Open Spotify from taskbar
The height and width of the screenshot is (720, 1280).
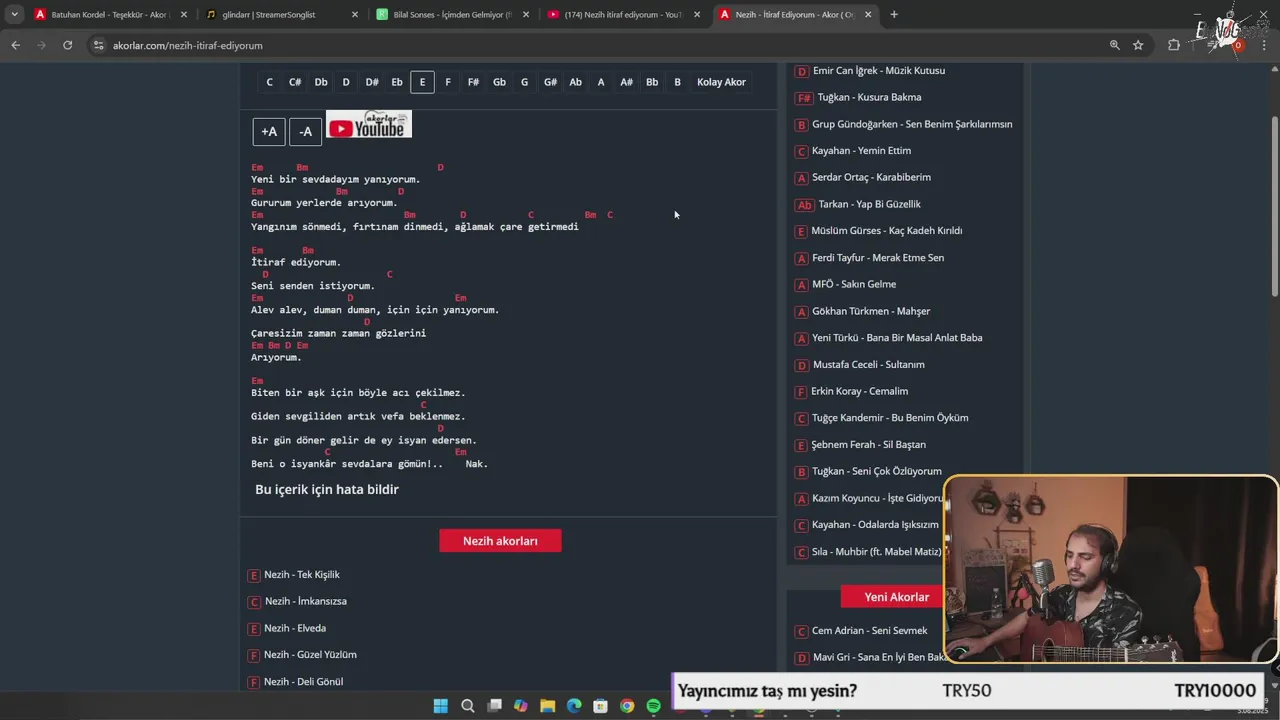pyautogui.click(x=653, y=706)
